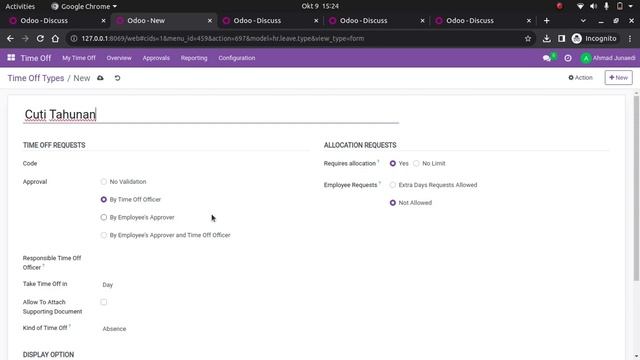Viewport: 640px width, 360px height.
Task: Open the Chrome home page
Action: (x=55, y=38)
